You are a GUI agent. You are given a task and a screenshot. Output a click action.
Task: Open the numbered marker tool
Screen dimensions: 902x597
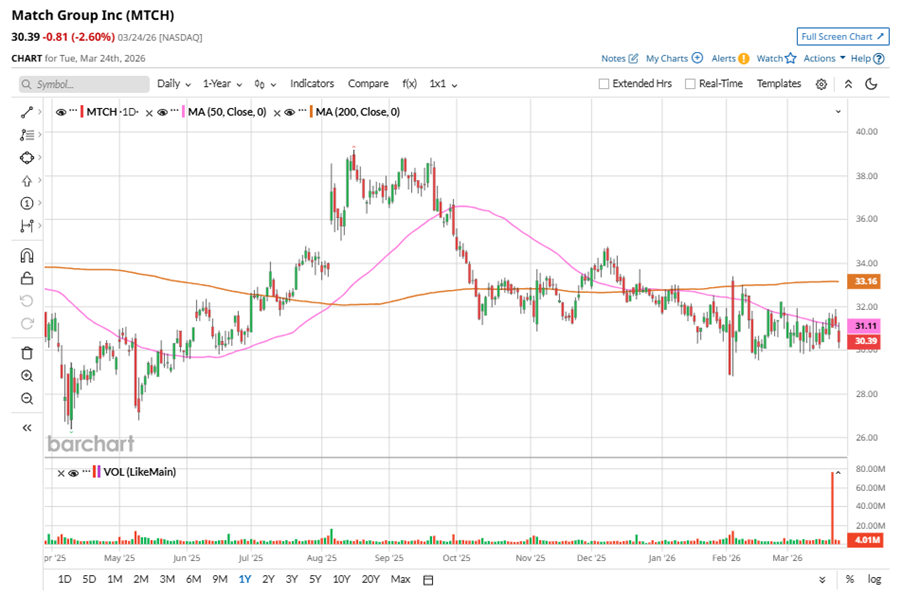point(27,203)
